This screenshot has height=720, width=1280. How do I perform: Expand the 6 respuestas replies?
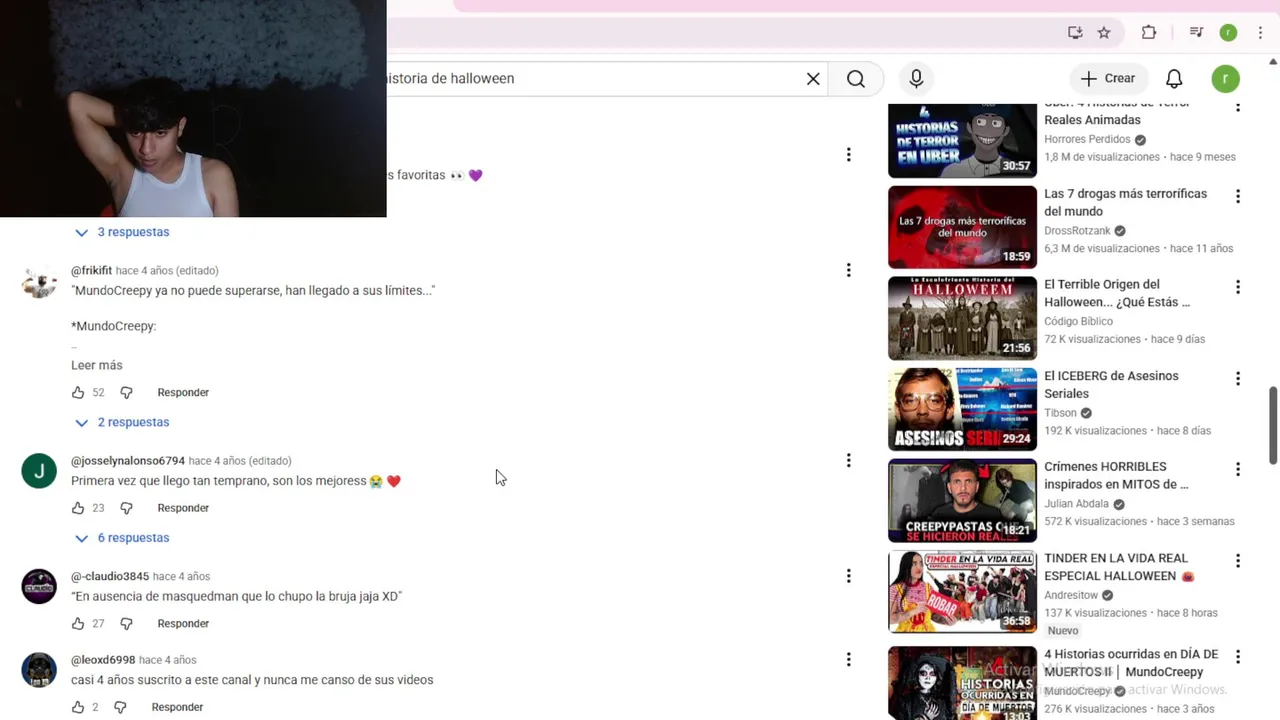[x=122, y=538]
